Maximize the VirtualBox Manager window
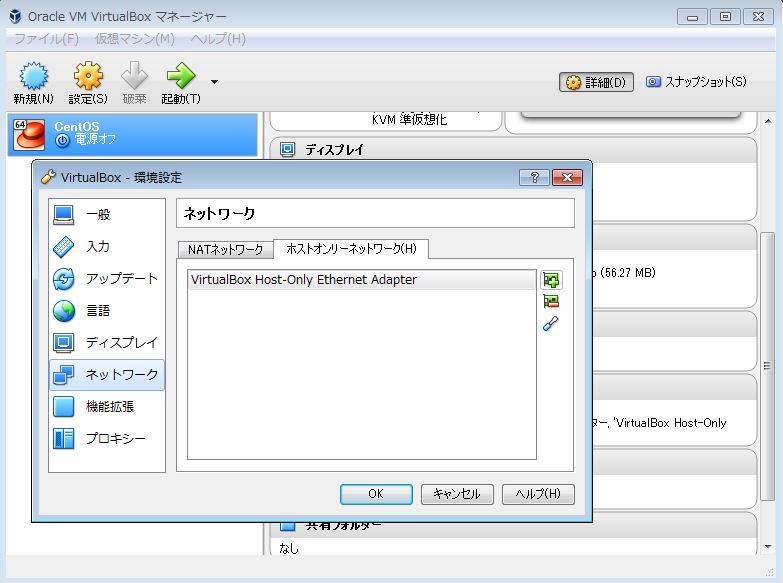This screenshot has width=783, height=583. tap(725, 16)
